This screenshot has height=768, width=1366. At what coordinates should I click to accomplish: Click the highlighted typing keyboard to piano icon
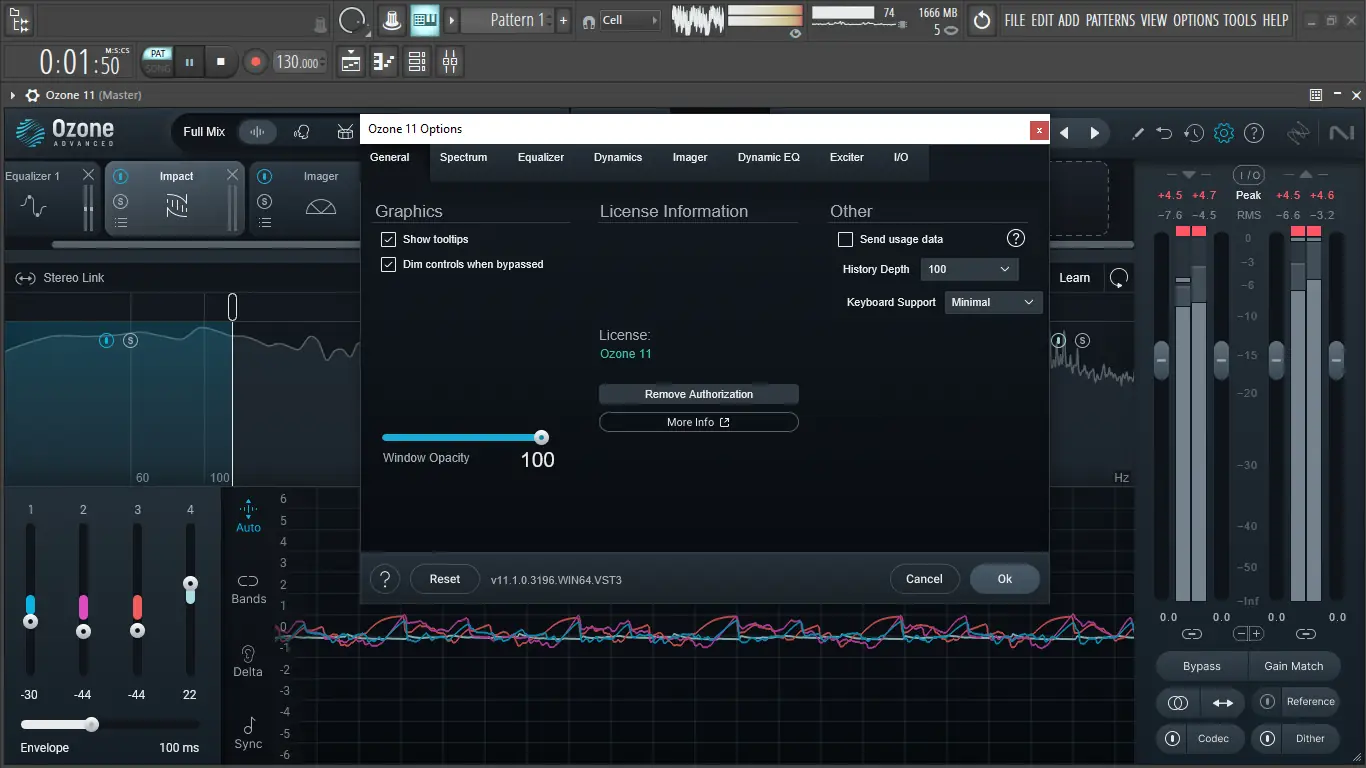tap(425, 20)
